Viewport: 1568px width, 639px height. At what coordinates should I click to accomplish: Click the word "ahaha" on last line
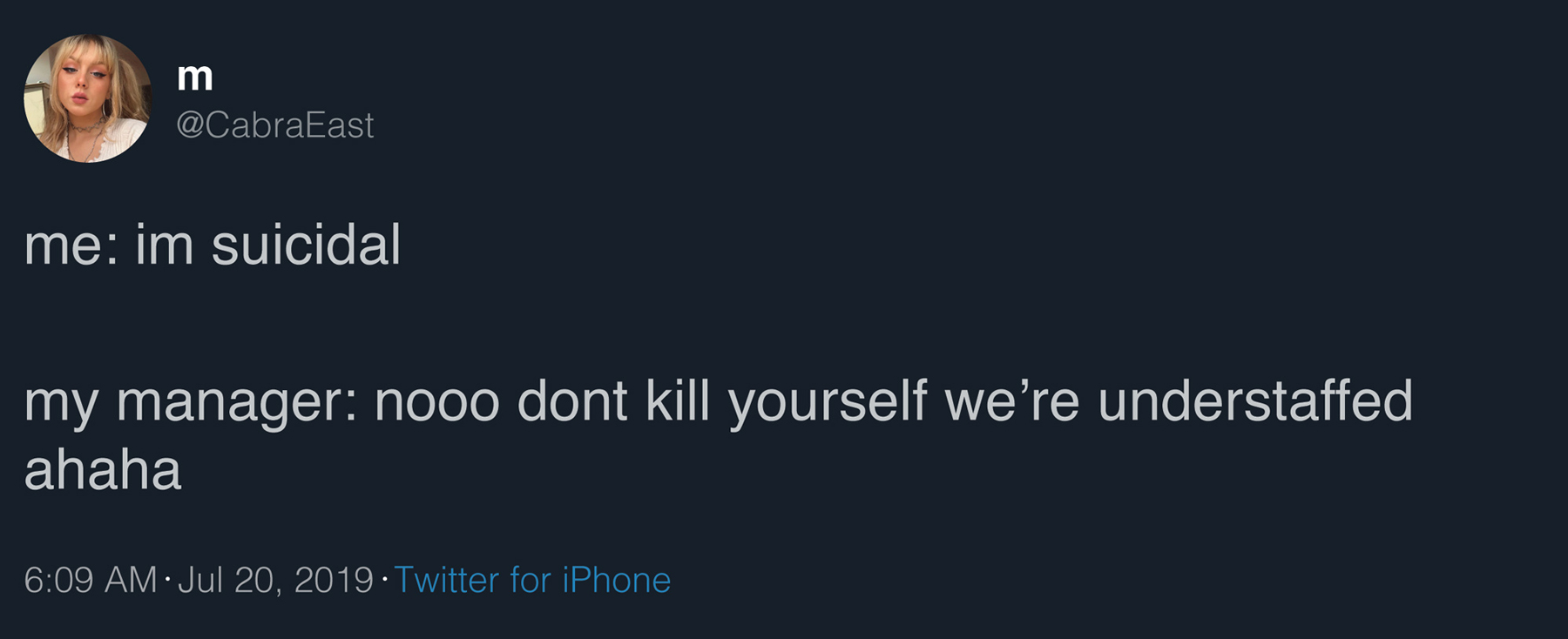(103, 470)
